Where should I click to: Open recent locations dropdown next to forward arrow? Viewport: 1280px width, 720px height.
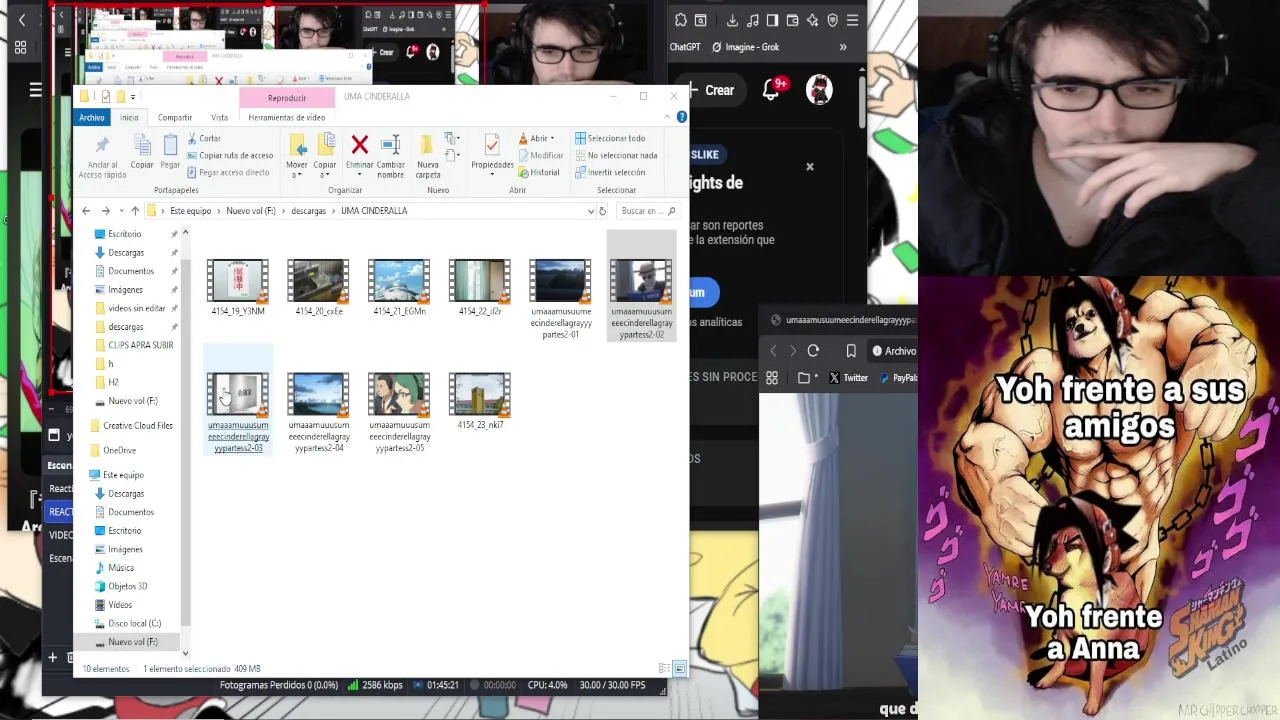coord(121,211)
